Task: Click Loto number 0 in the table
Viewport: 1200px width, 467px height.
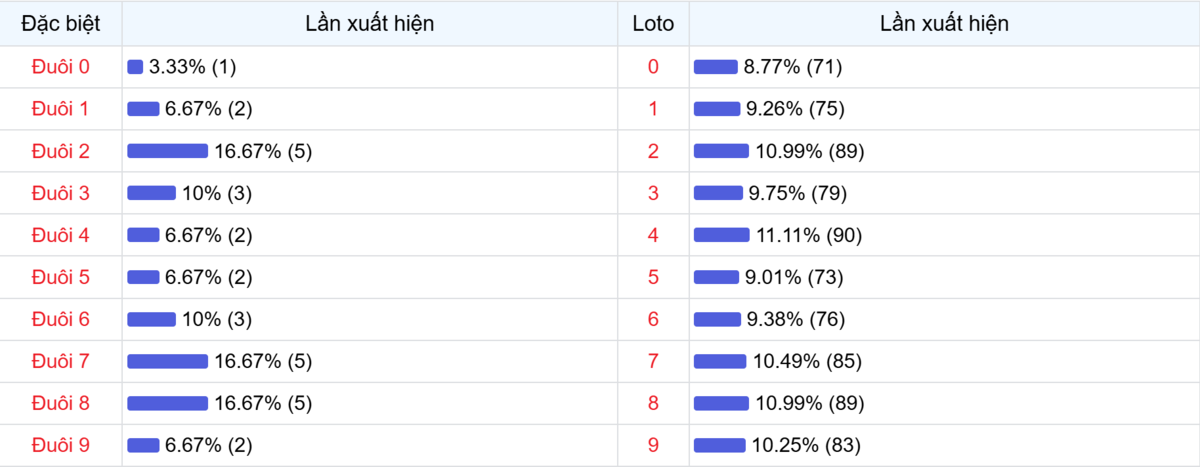Action: tap(653, 67)
